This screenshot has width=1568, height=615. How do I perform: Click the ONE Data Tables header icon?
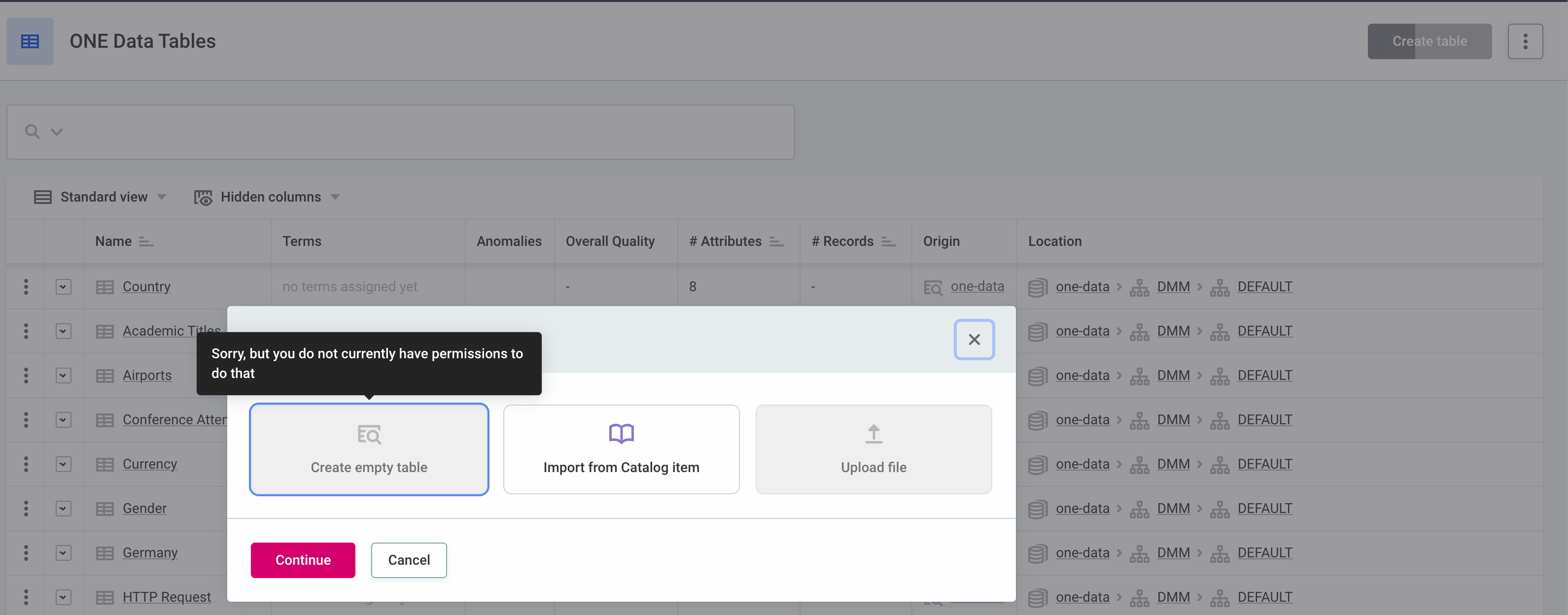pos(30,41)
